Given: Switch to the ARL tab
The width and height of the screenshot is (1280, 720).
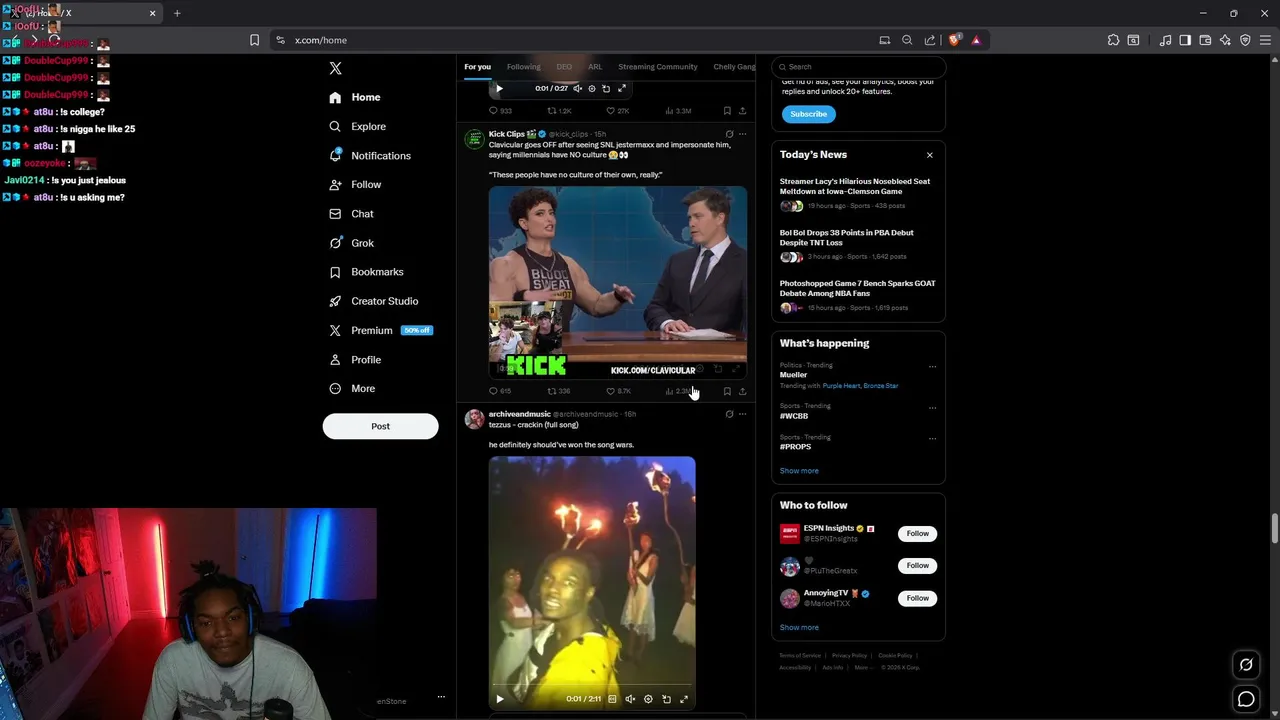Looking at the screenshot, I should pyautogui.click(x=595, y=67).
